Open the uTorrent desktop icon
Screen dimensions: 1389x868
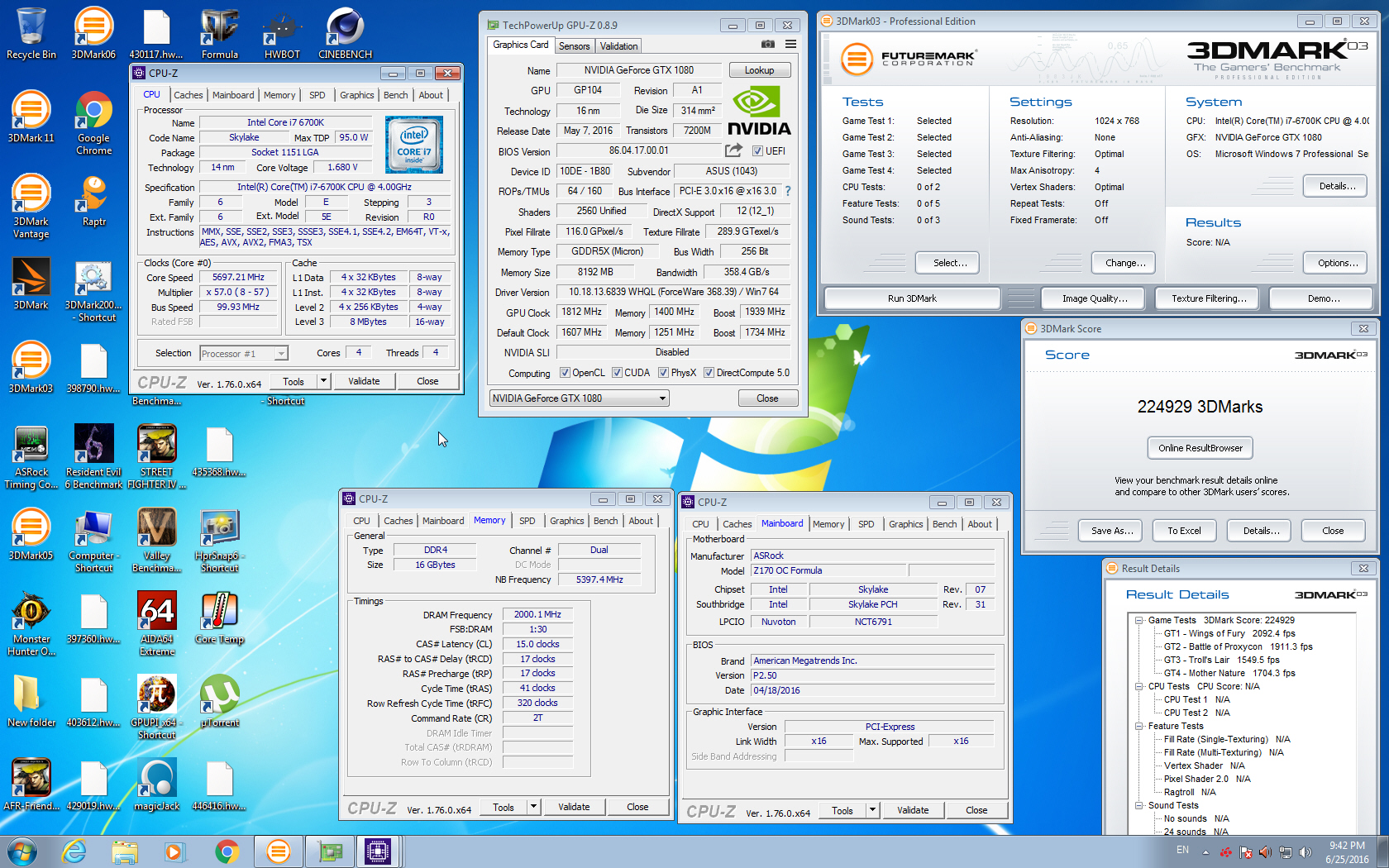coord(219,701)
